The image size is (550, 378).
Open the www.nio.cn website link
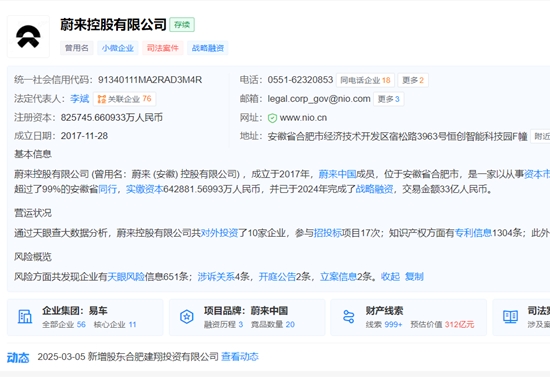[x=303, y=118]
